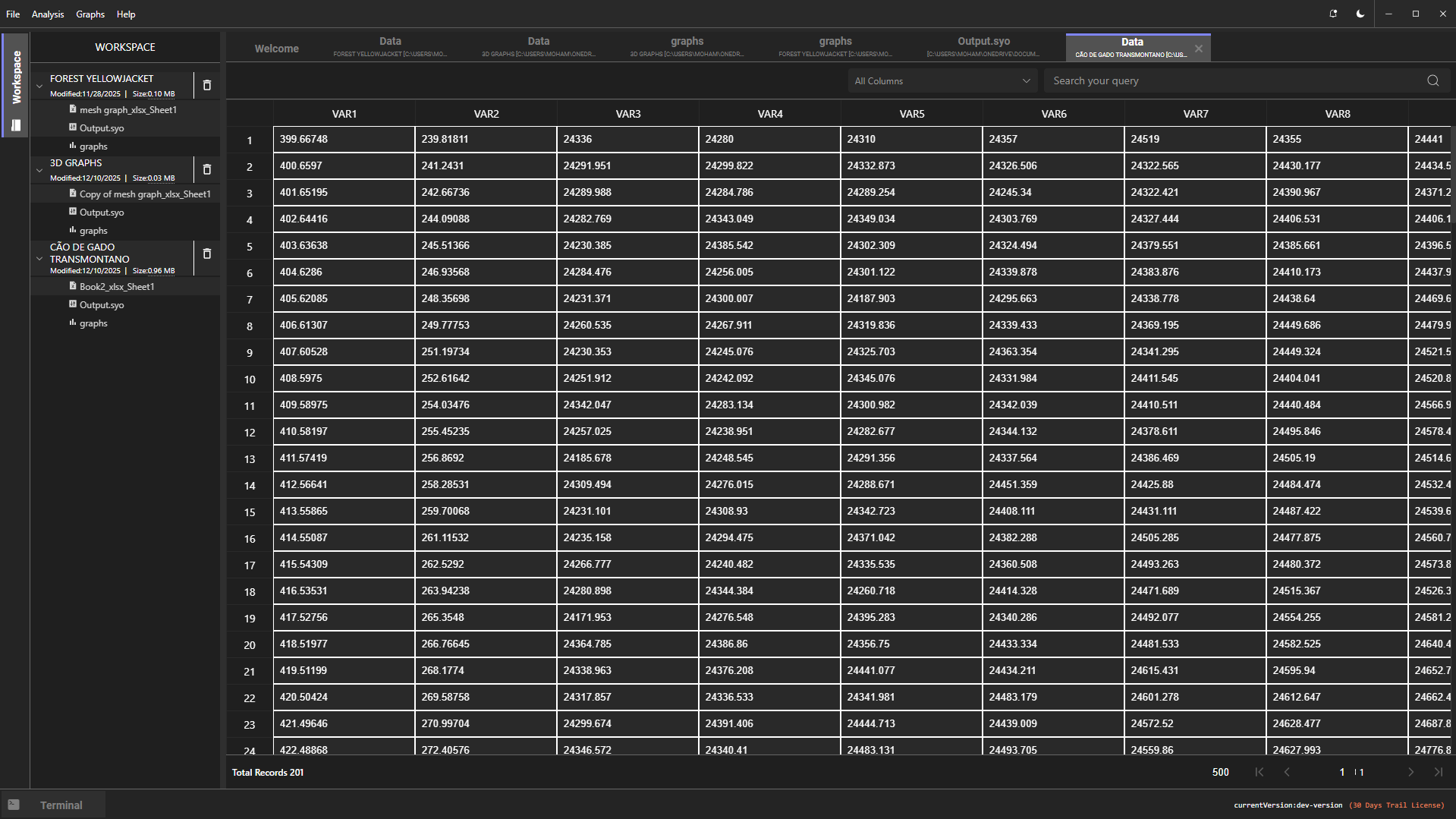
Task: Click the search magnifier icon
Action: (1432, 80)
